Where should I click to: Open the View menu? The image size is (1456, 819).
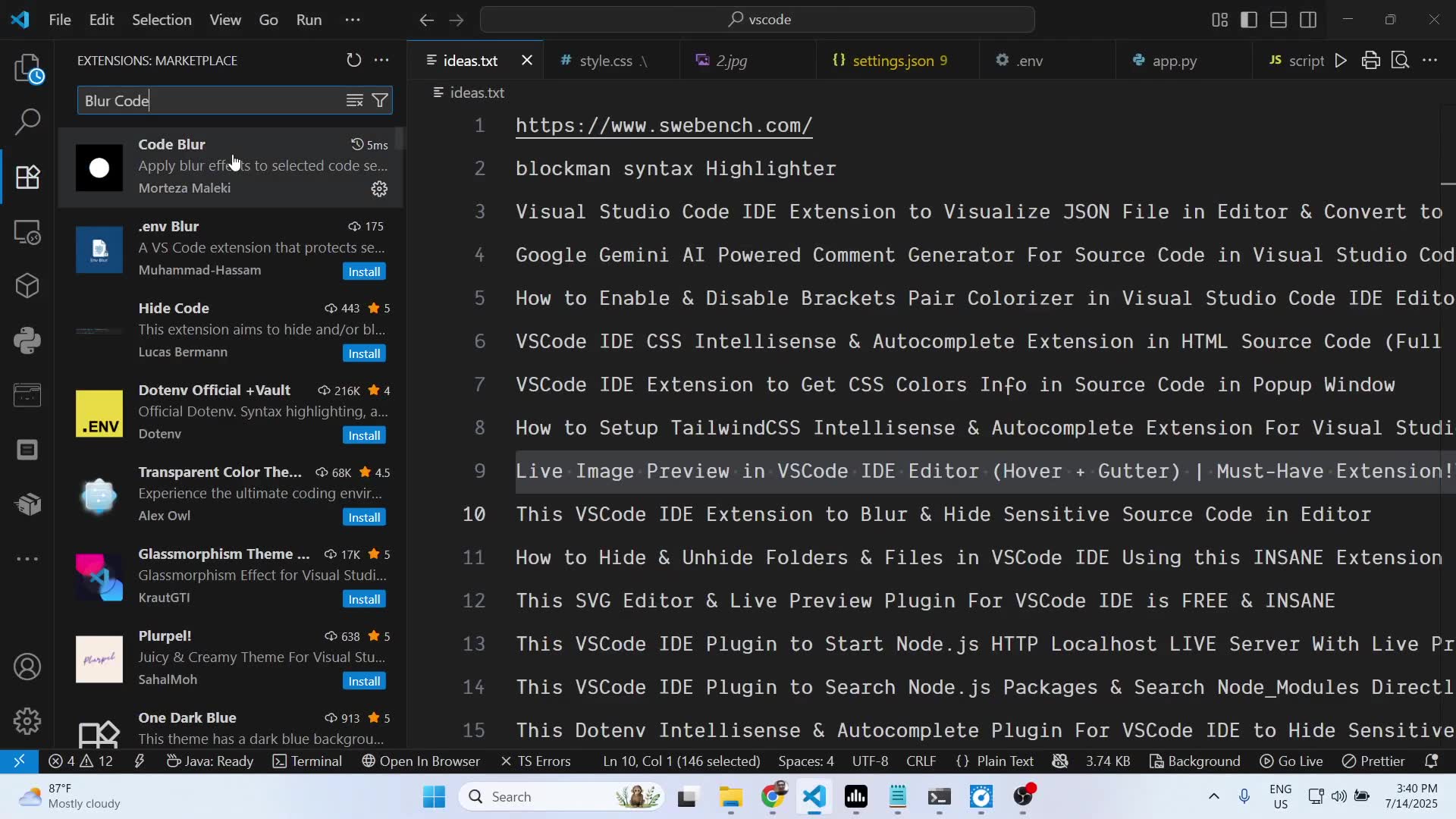click(x=225, y=20)
